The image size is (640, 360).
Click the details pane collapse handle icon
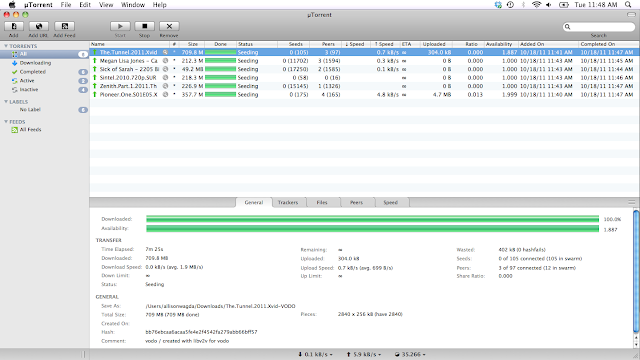coord(632,202)
